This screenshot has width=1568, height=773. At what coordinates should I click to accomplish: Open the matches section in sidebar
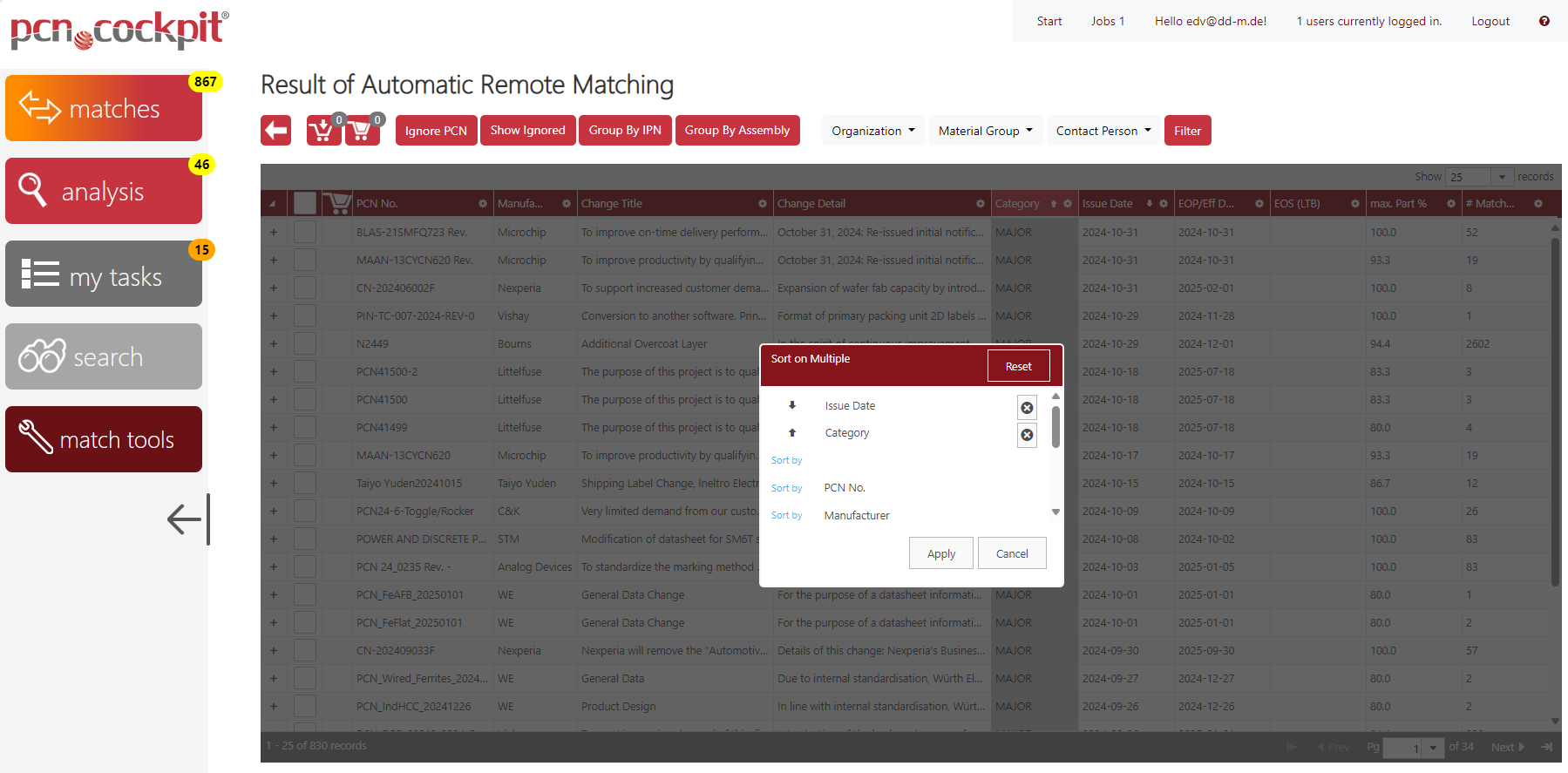pos(104,108)
